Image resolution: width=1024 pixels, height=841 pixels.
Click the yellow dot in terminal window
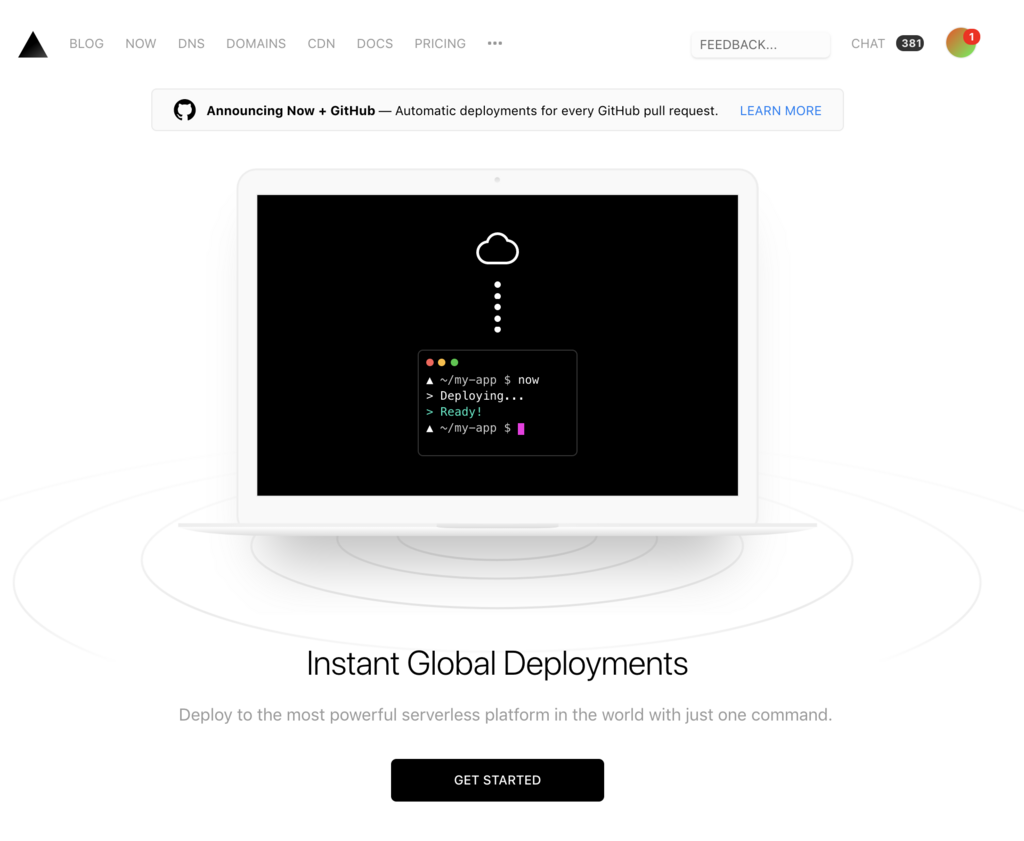click(x=441, y=362)
